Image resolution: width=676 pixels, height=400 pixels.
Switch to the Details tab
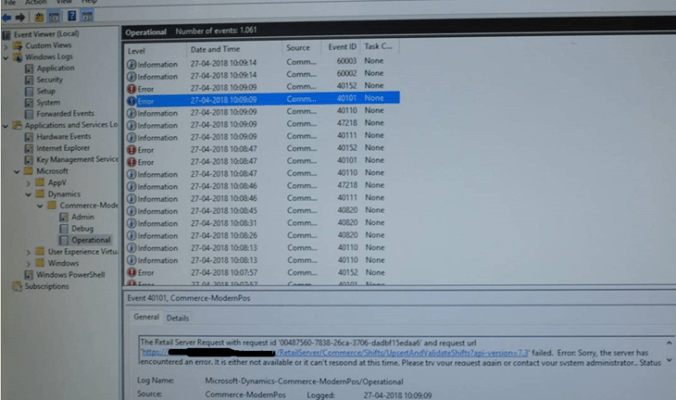[x=177, y=318]
